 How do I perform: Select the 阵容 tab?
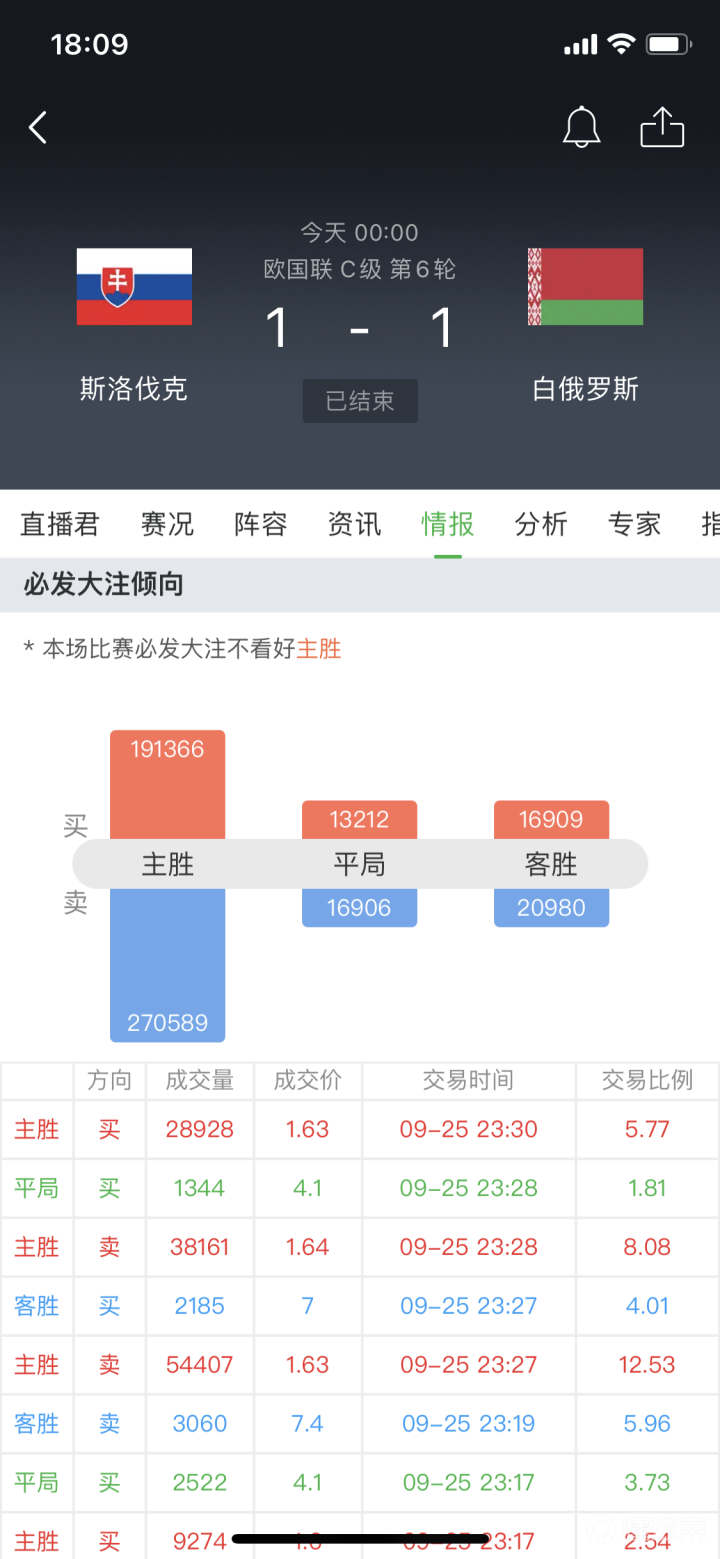[261, 524]
